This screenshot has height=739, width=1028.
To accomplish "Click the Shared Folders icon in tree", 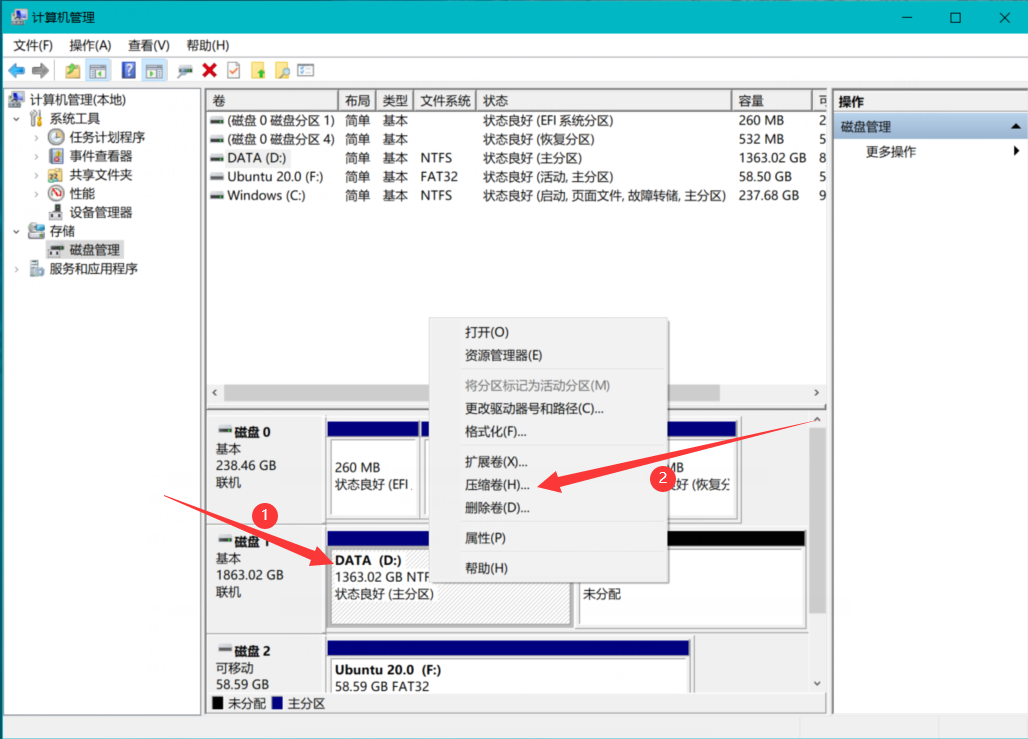I will [56, 175].
